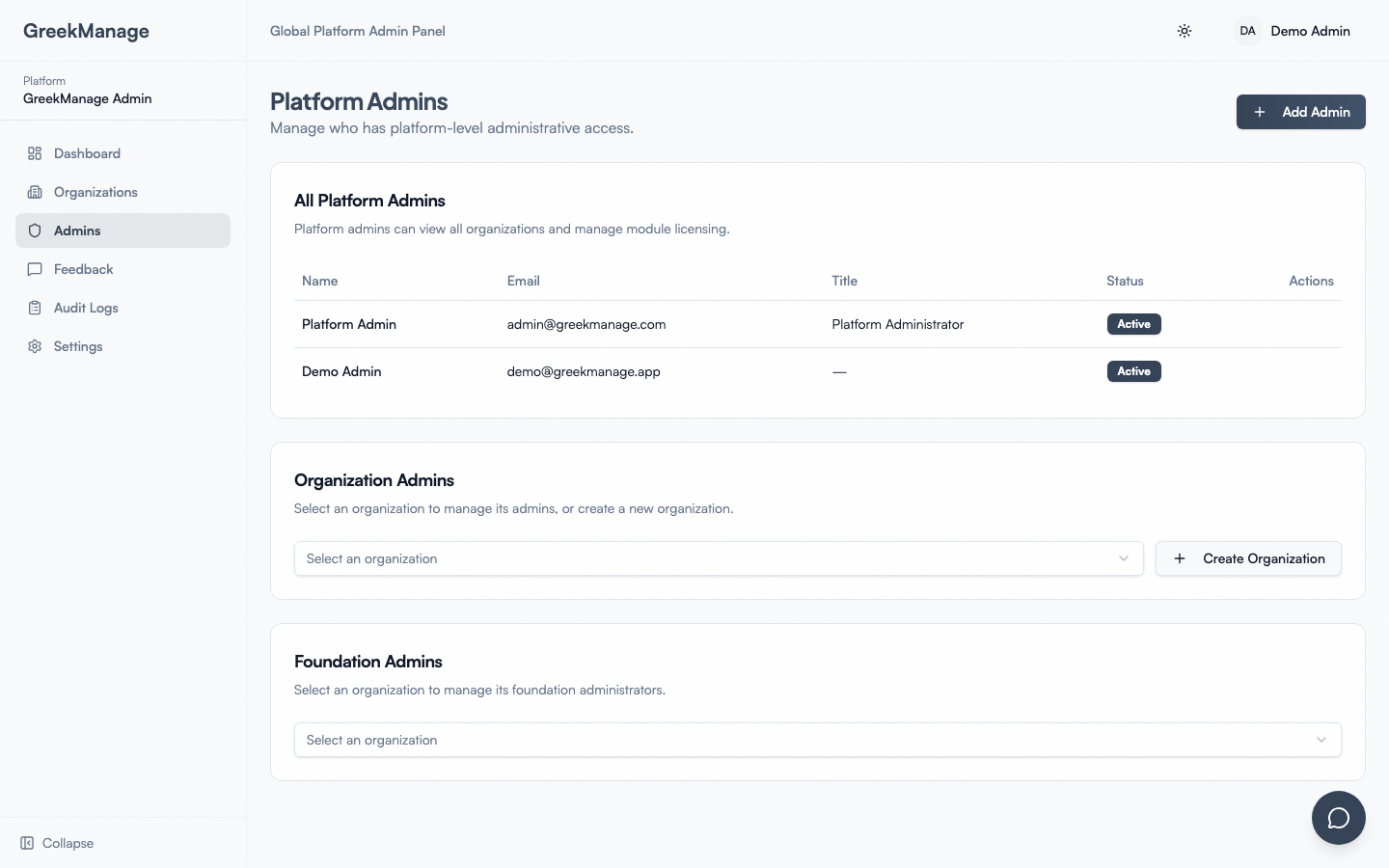Click the Active status badge for Platform Admin
Viewport: 1389px width, 868px height.
pos(1133,324)
